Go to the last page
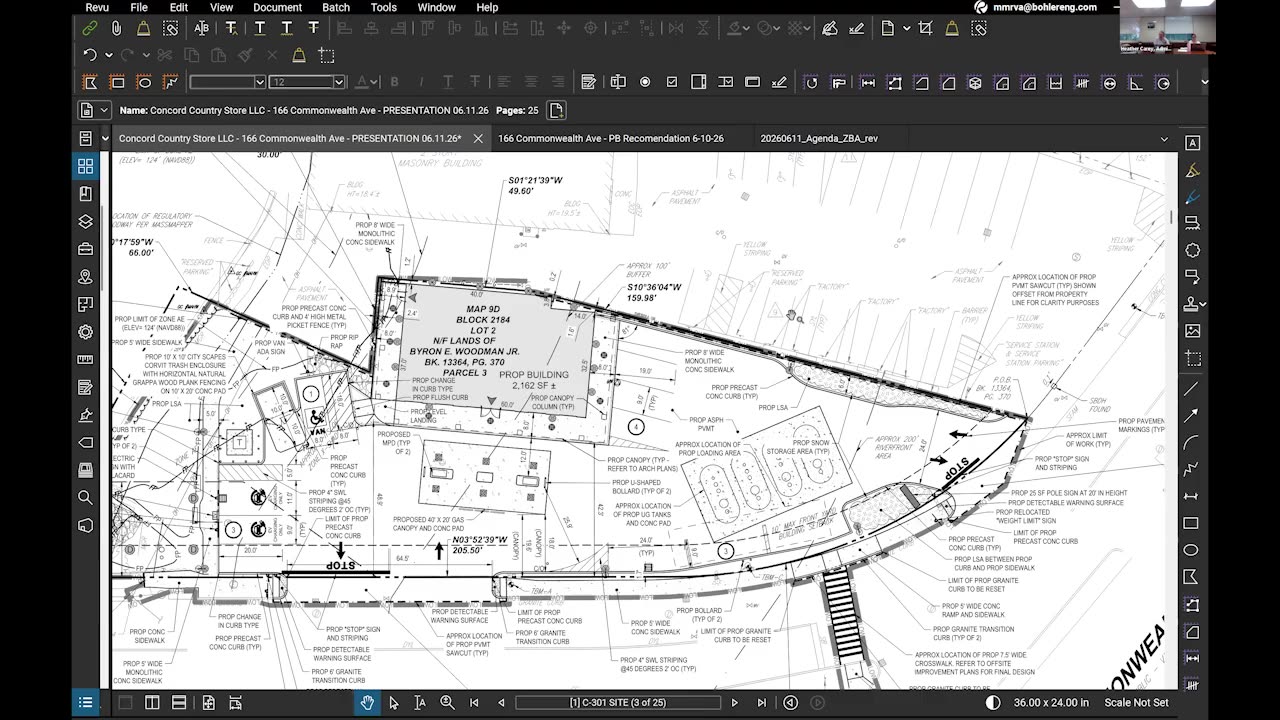The image size is (1280, 720). pos(762,703)
